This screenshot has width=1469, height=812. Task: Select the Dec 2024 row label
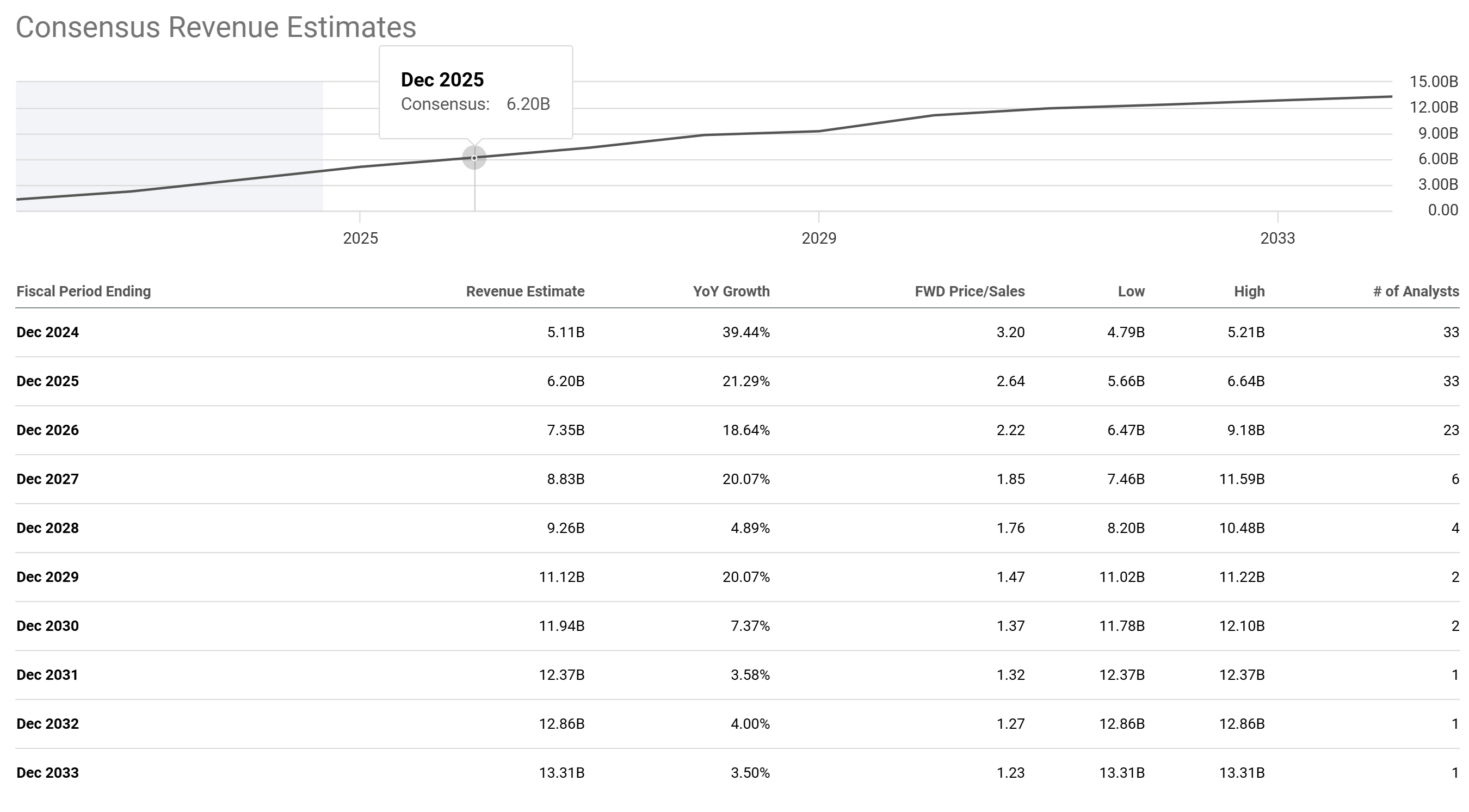coord(47,332)
